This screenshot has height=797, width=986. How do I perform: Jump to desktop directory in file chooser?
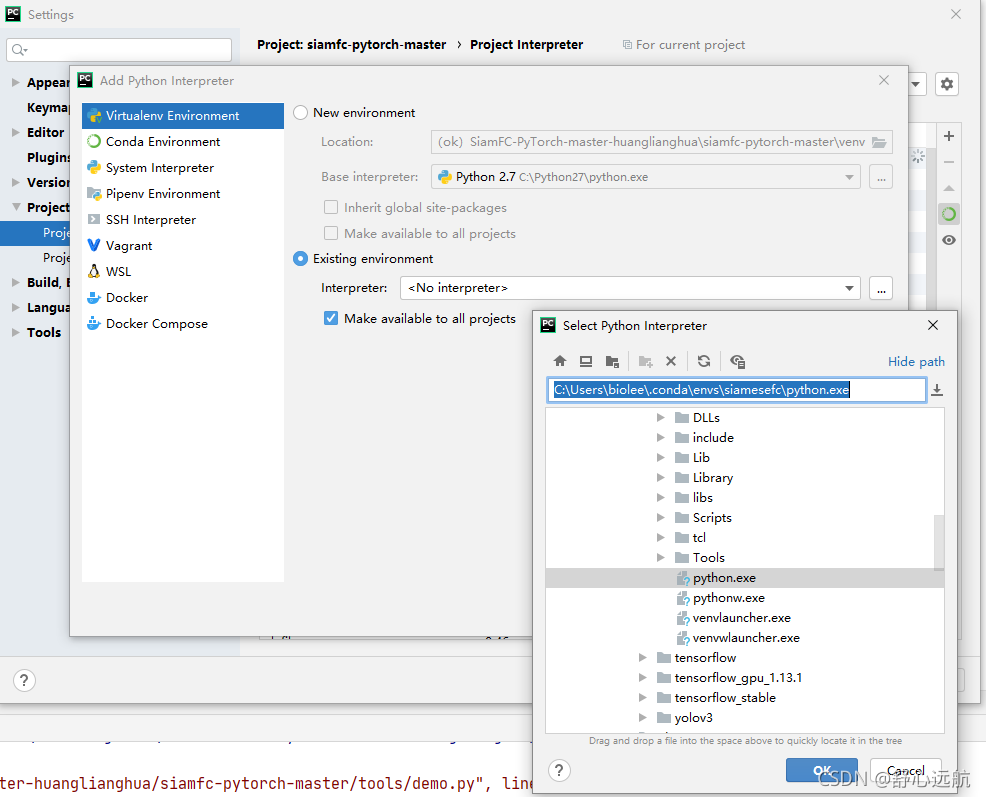tap(586, 361)
